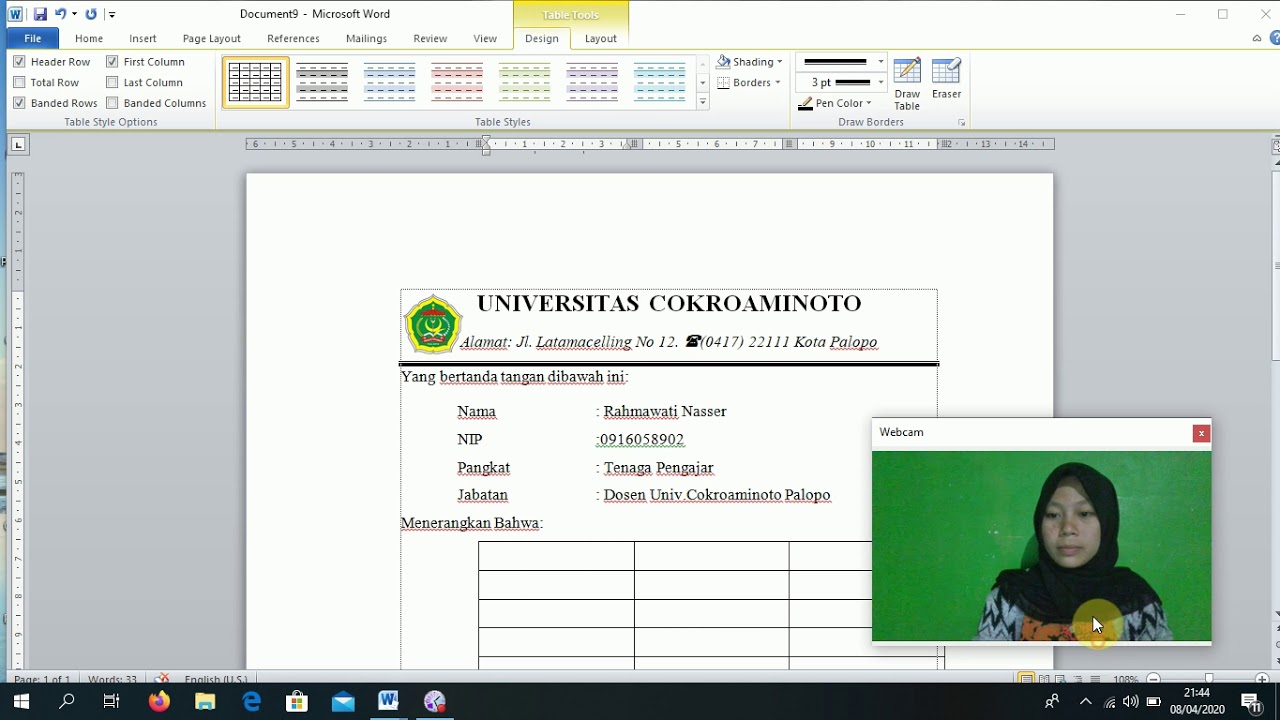Screen dimensions: 1280x720
Task: Uncheck the First Column option
Action: [112, 61]
